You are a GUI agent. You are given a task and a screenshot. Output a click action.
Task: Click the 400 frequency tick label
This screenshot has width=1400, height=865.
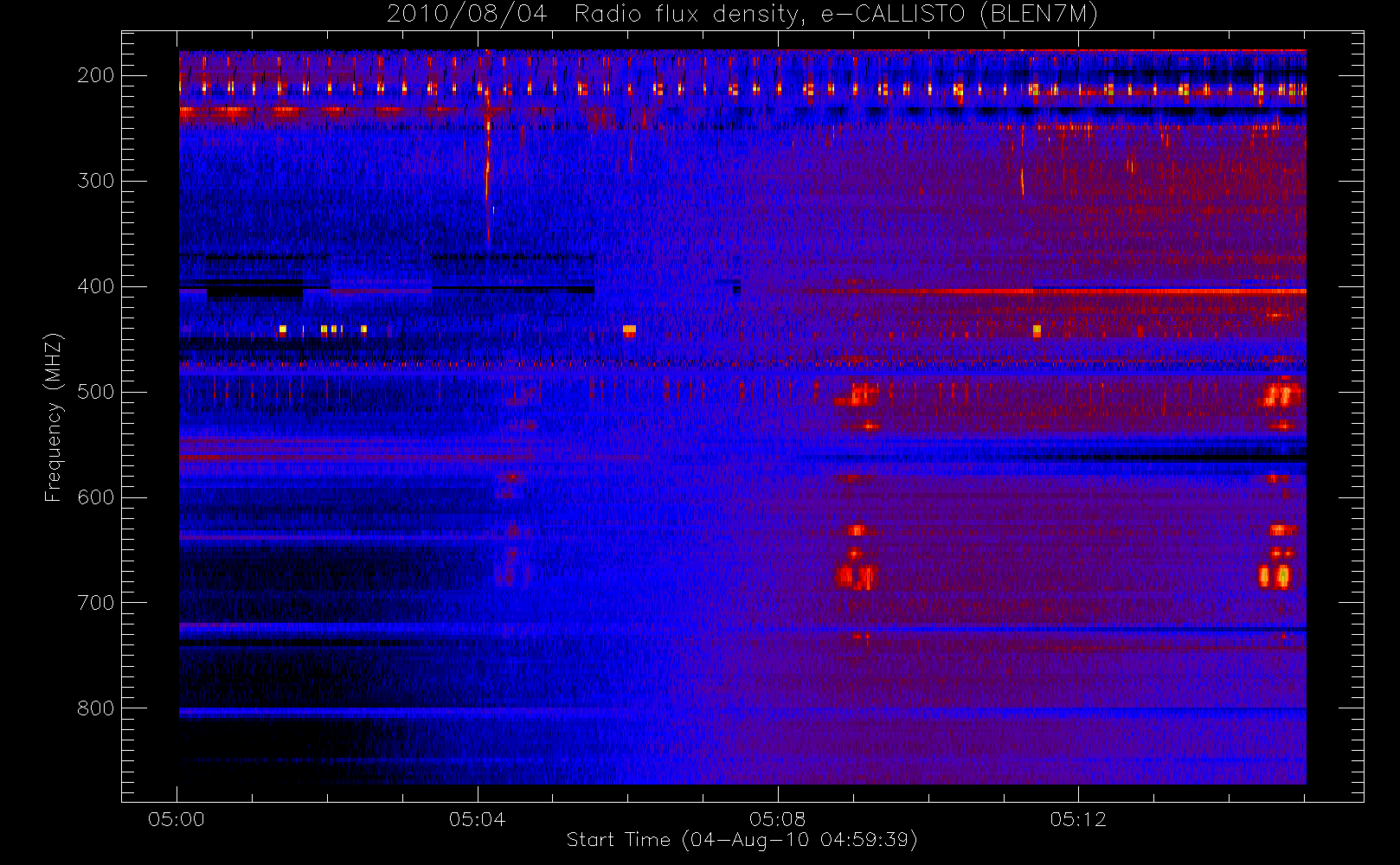pyautogui.click(x=96, y=286)
